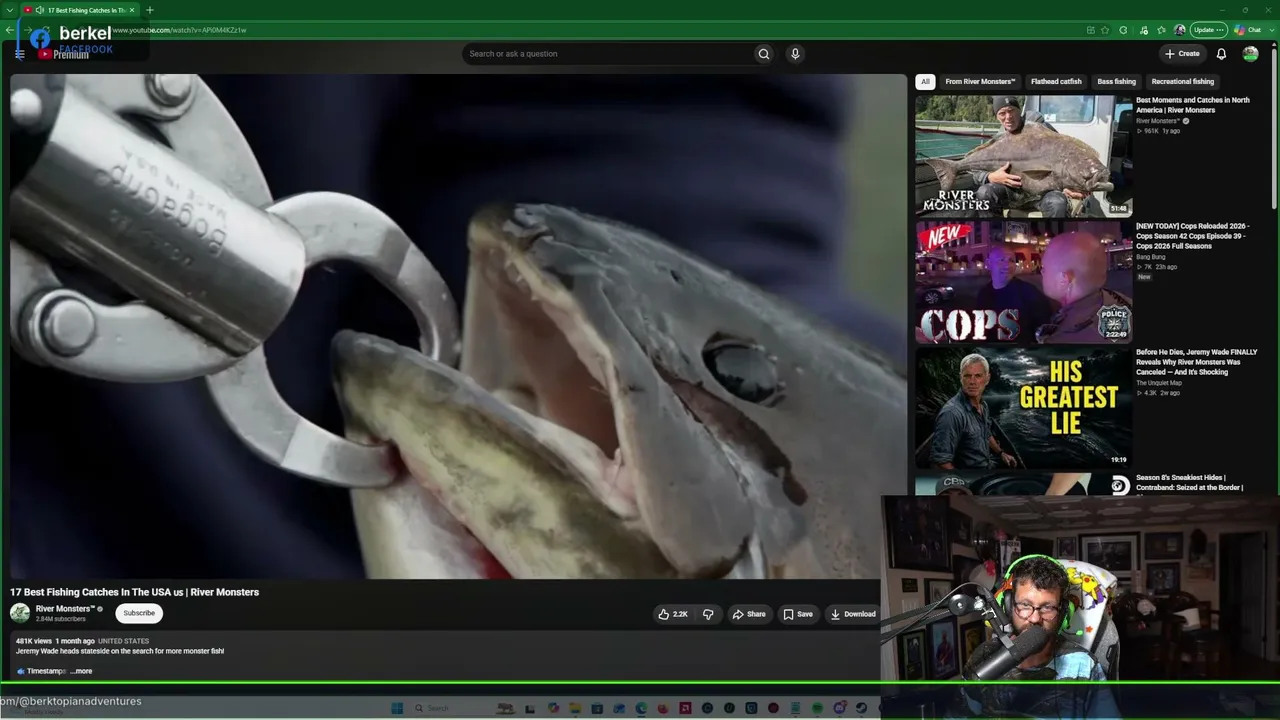Click the Bang Bung channel name
Screen dimensions: 1280x720
tap(1151, 257)
